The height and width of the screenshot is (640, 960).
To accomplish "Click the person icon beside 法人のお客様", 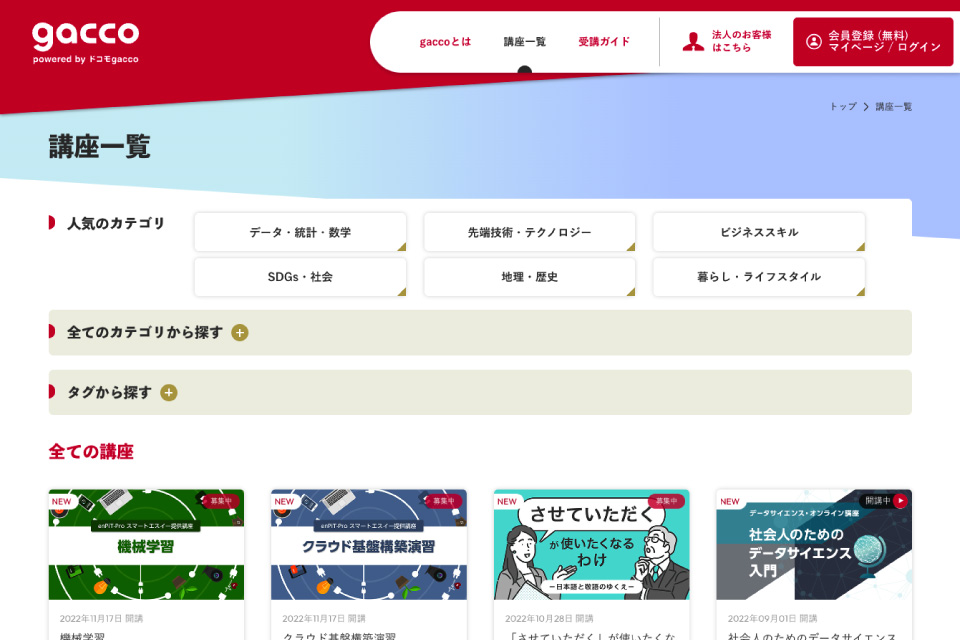I will click(692, 41).
